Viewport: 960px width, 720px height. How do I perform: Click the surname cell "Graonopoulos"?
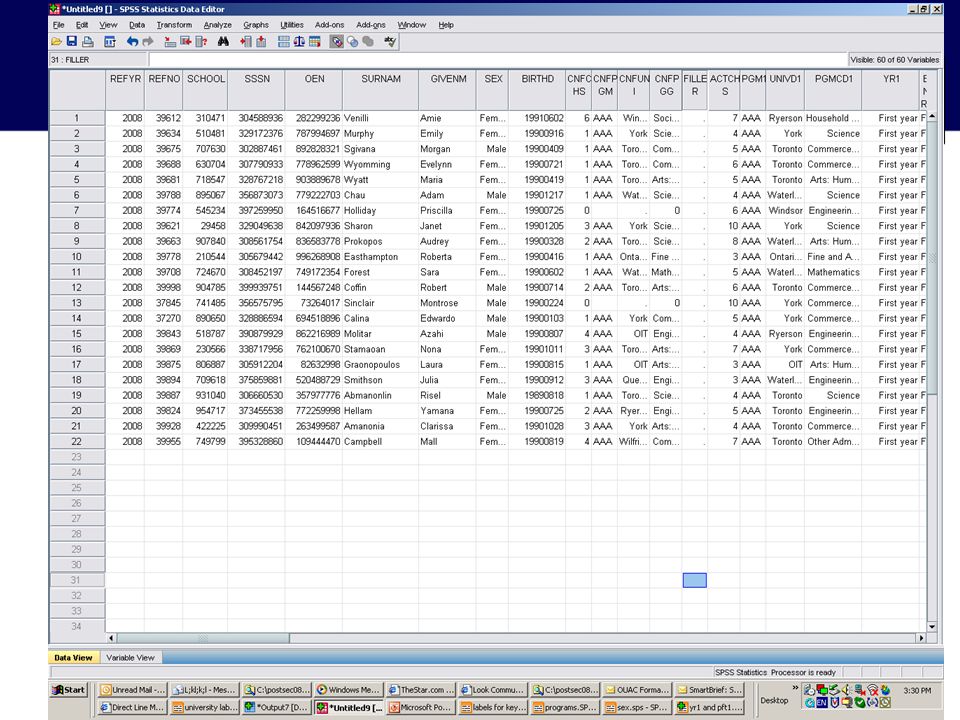click(x=381, y=365)
